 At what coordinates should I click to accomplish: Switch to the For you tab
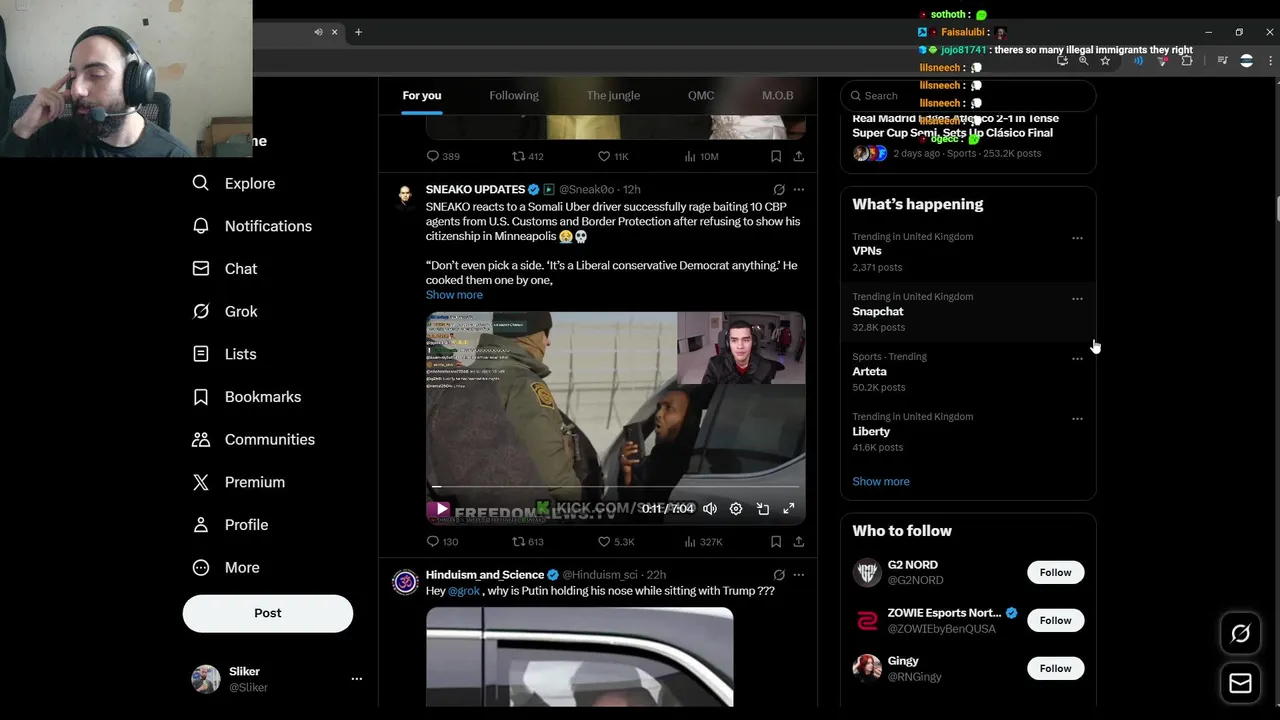422,96
